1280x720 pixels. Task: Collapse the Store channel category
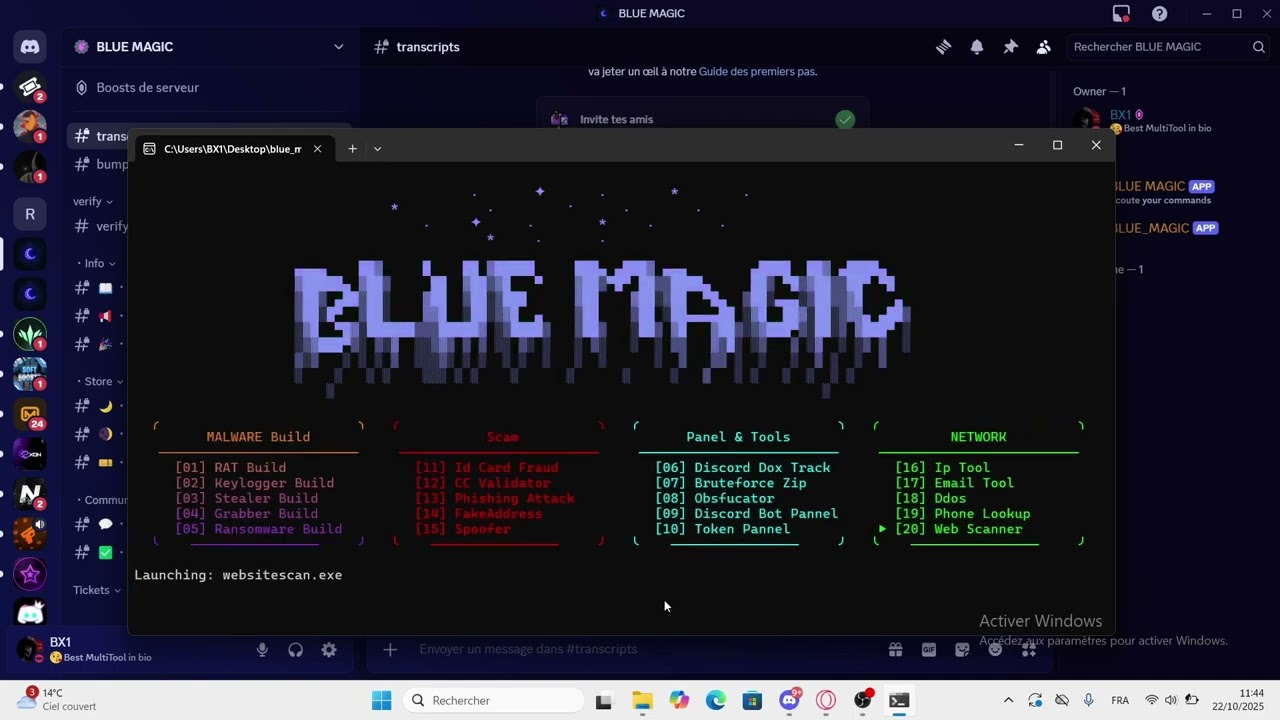(100, 382)
